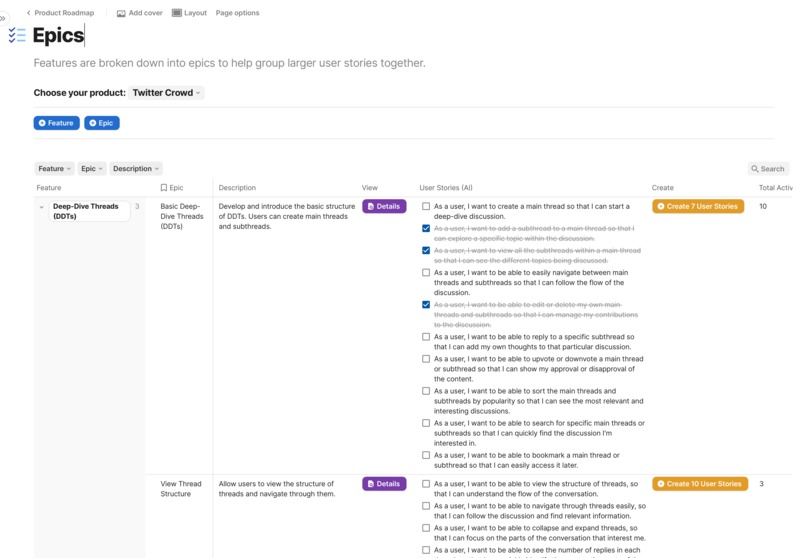This screenshot has height=558, width=806.
Task: Check 'bookmark a main thread' story
Action: coord(426,455)
